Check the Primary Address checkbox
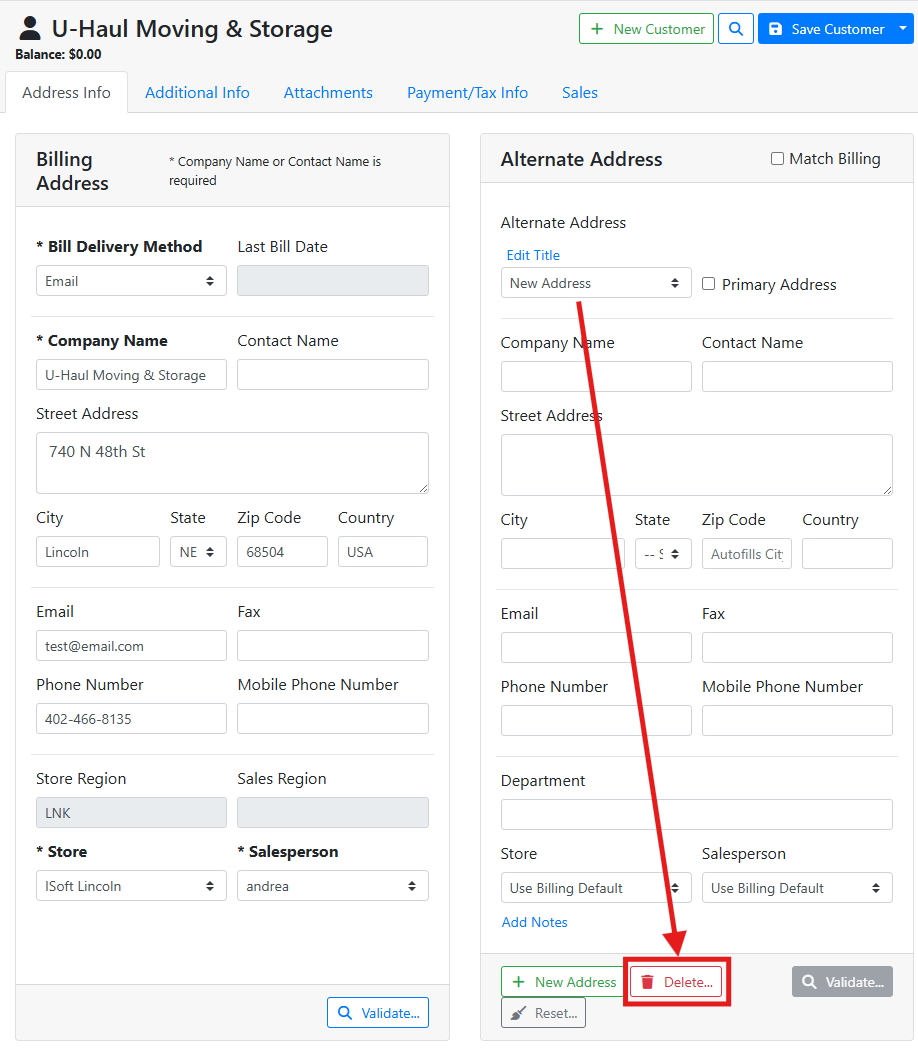This screenshot has width=918, height=1061. (709, 284)
